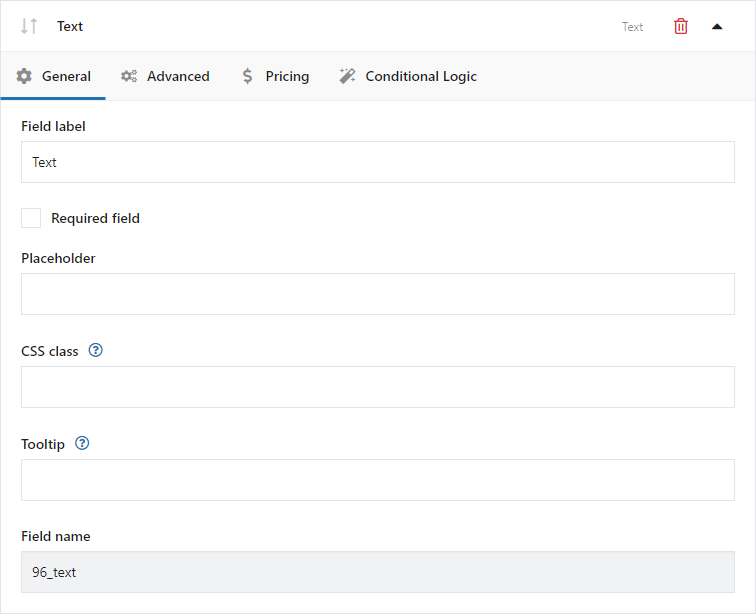Viewport: 756px width, 614px height.
Task: Click the Text title in the header
Action: (x=70, y=26)
